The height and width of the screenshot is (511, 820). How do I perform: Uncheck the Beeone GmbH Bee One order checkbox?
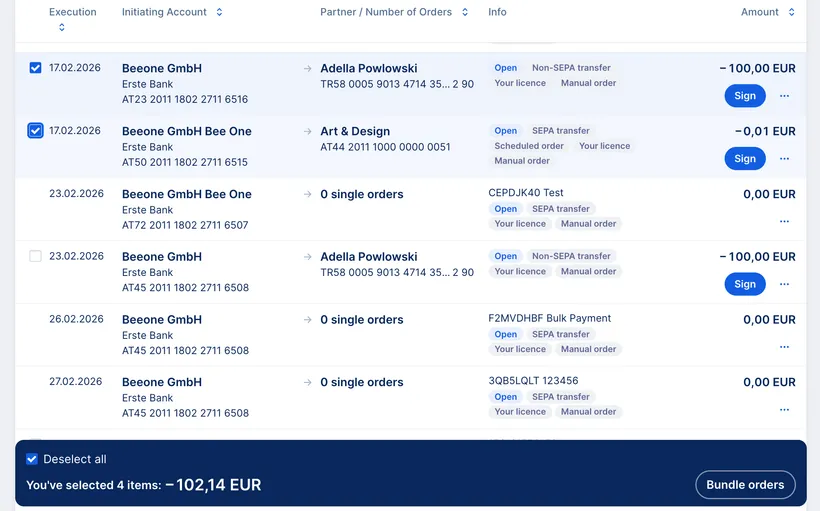pos(36,131)
